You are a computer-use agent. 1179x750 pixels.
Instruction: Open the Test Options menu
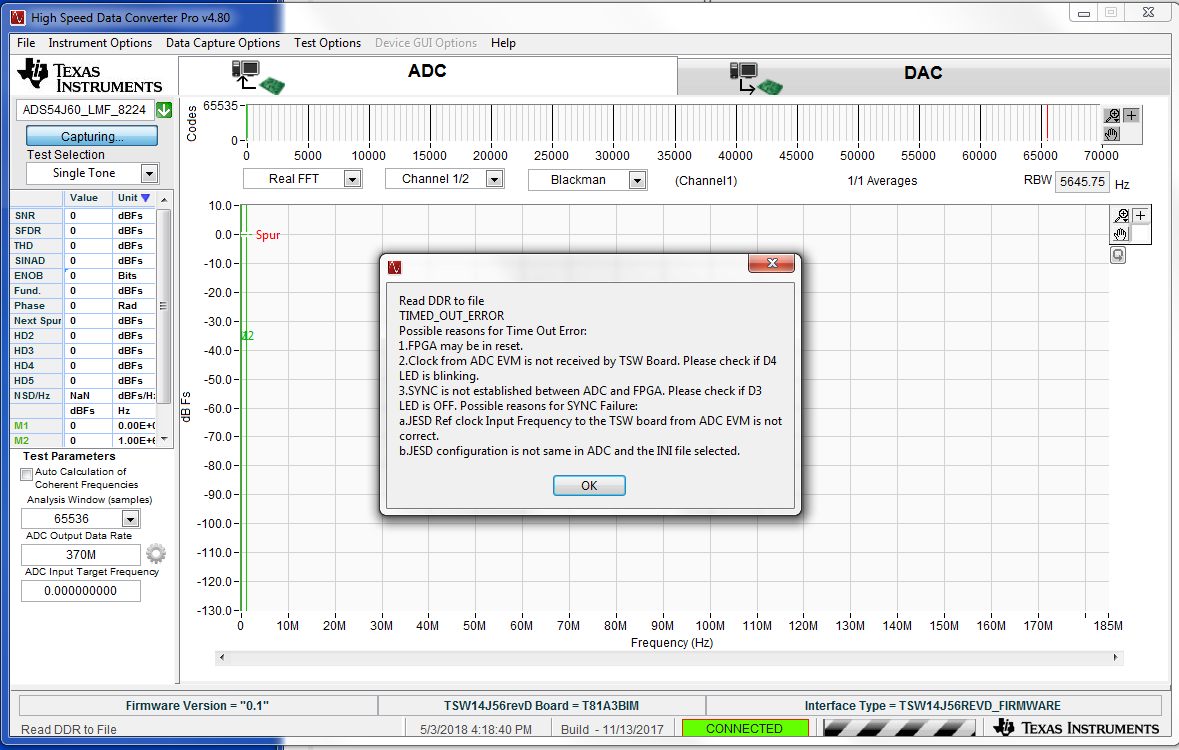[327, 43]
